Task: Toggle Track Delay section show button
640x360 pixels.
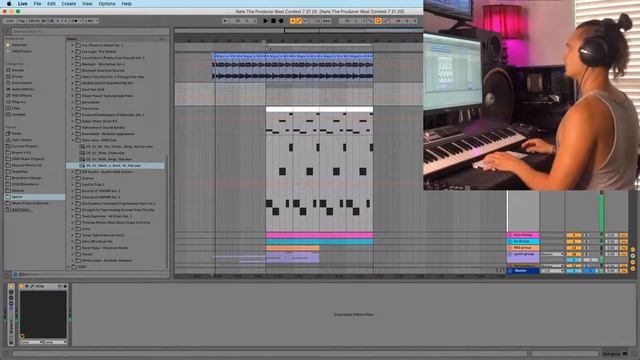Action: coord(633,269)
